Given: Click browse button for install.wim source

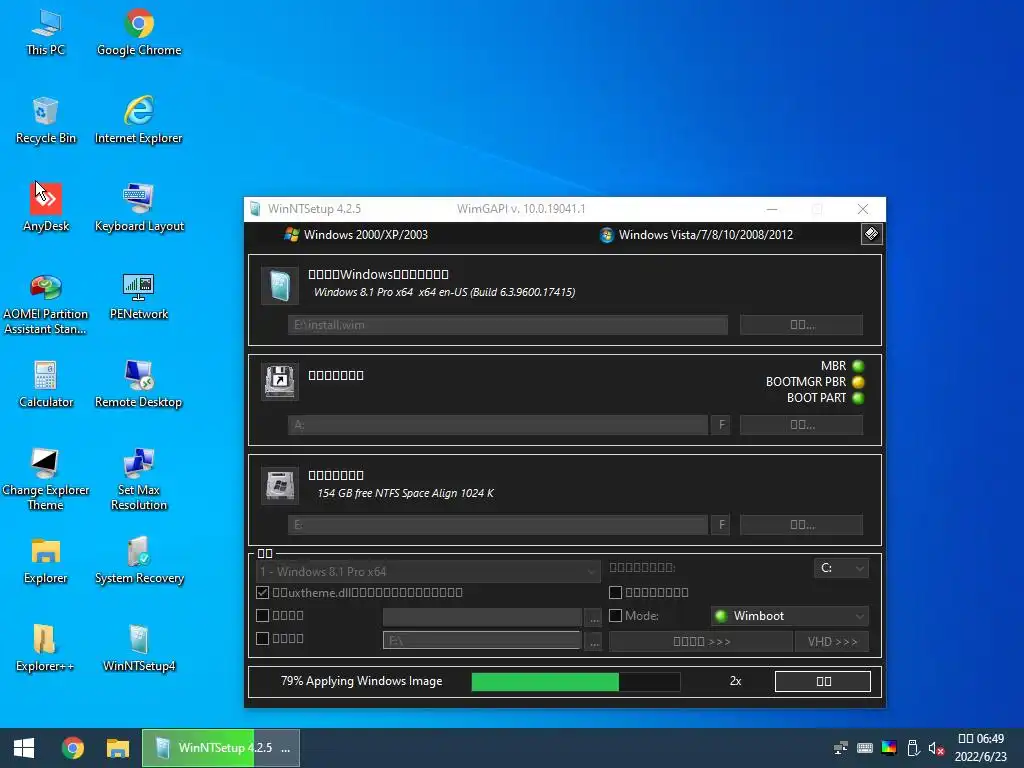Looking at the screenshot, I should [x=801, y=325].
